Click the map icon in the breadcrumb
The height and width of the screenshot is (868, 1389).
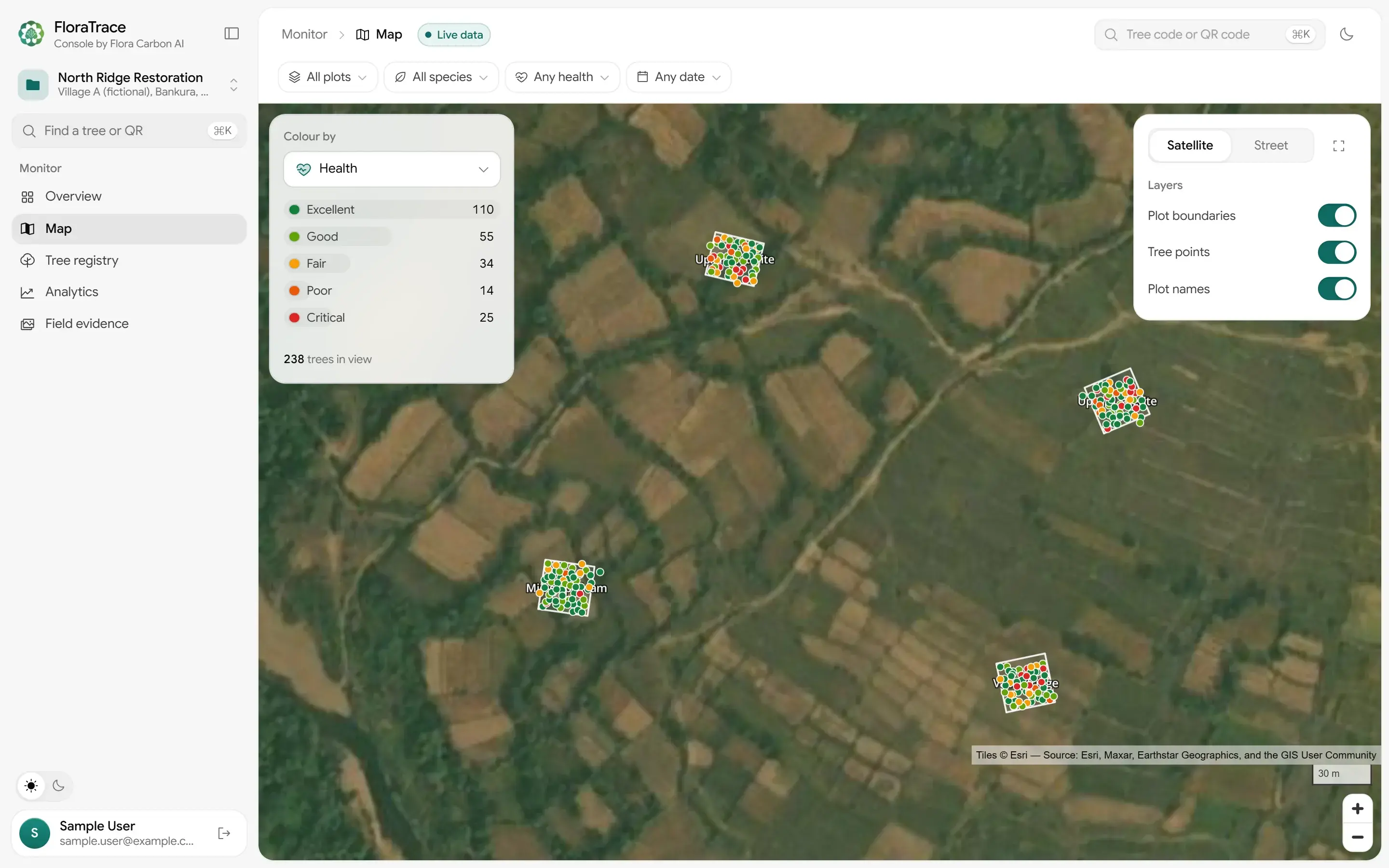362,34
